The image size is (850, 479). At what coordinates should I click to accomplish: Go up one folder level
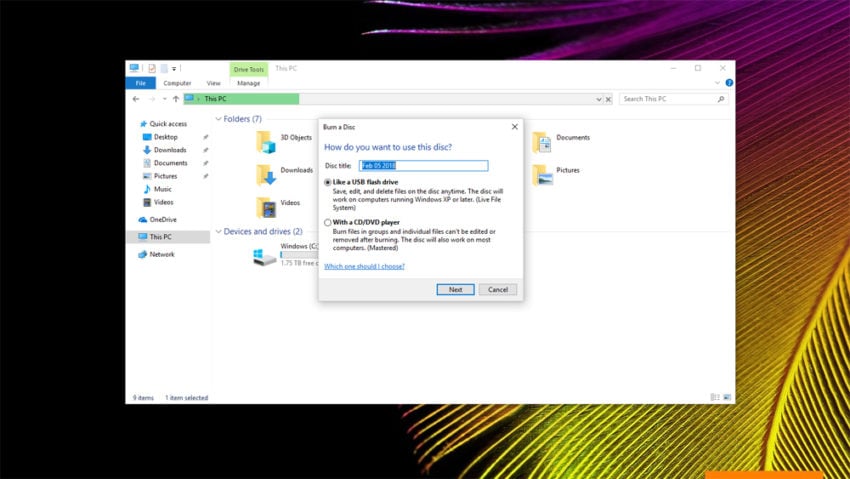176,99
